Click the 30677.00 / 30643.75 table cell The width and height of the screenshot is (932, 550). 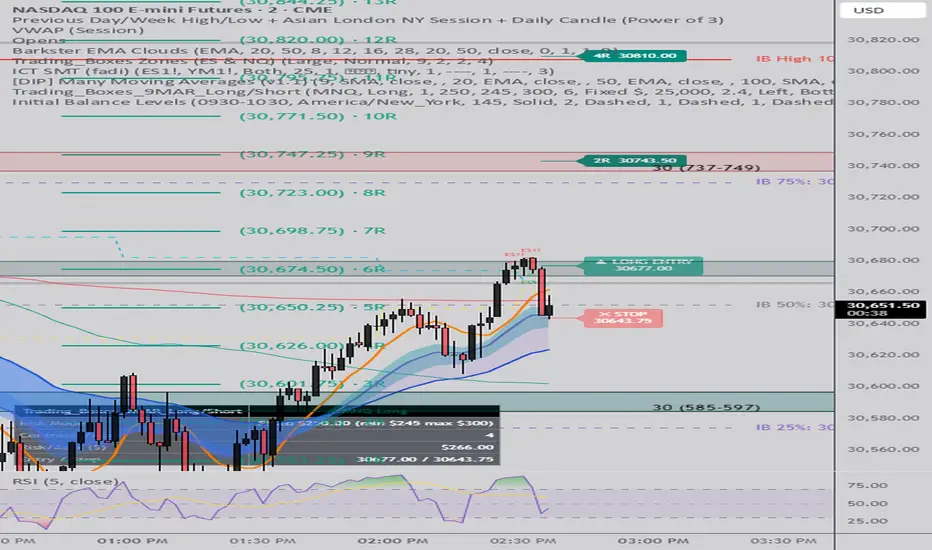point(425,459)
